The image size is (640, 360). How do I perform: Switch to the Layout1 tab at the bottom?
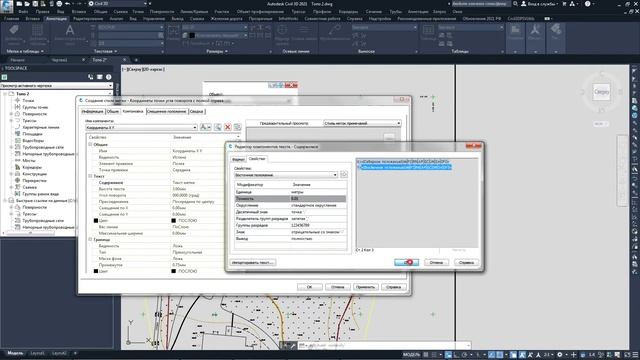point(38,353)
